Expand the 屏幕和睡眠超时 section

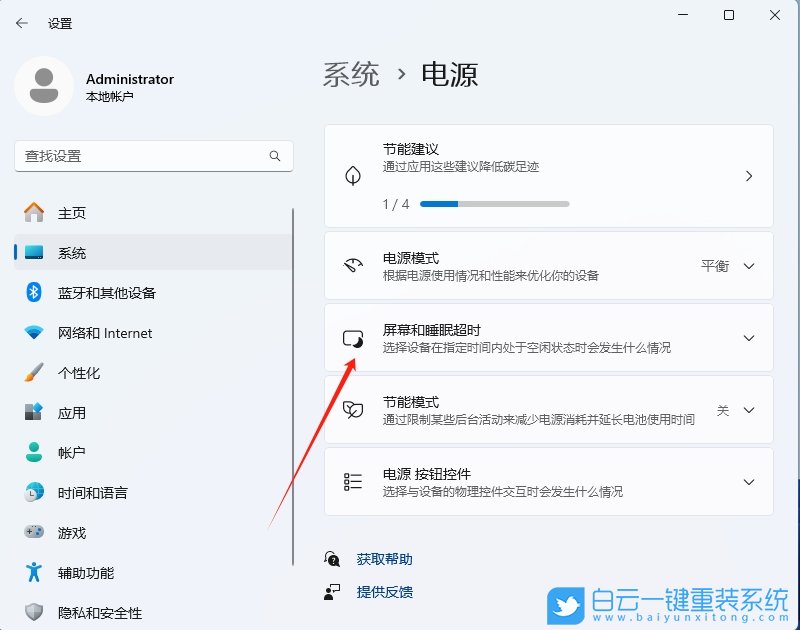pos(749,338)
